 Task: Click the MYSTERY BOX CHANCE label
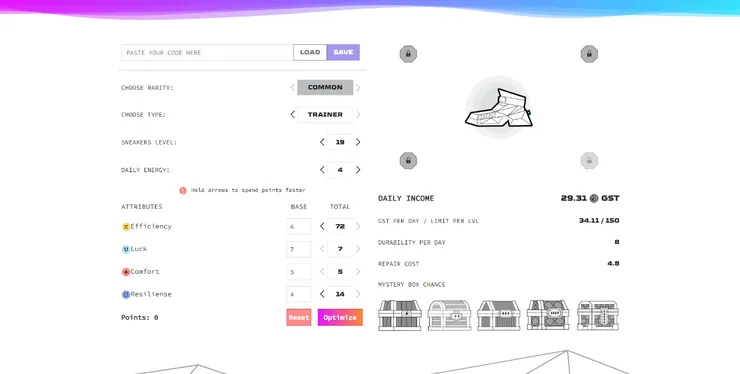pos(412,285)
